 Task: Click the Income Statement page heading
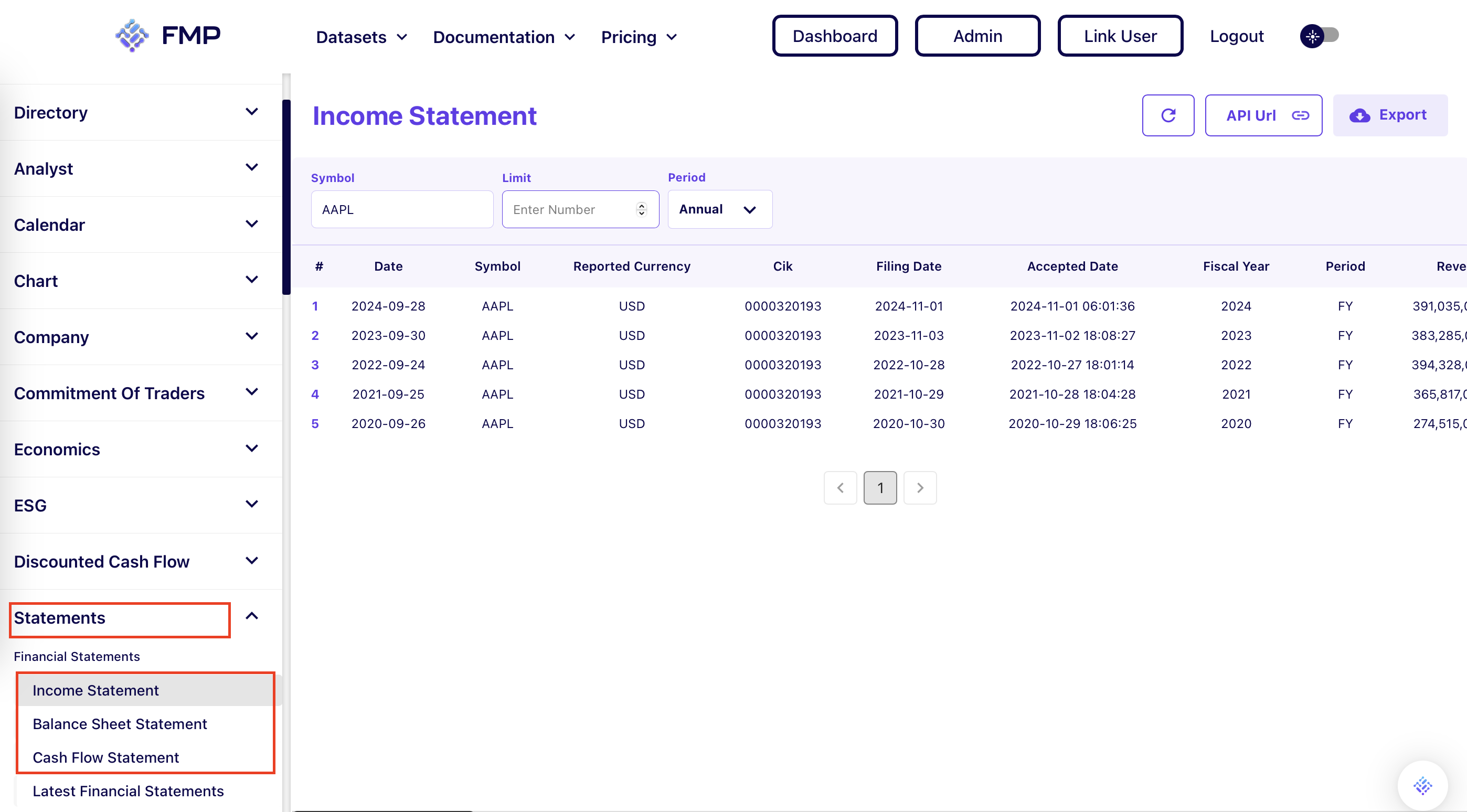[424, 116]
